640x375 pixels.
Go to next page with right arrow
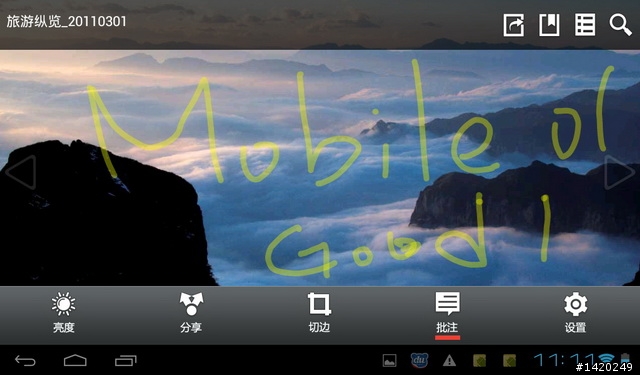[x=619, y=172]
